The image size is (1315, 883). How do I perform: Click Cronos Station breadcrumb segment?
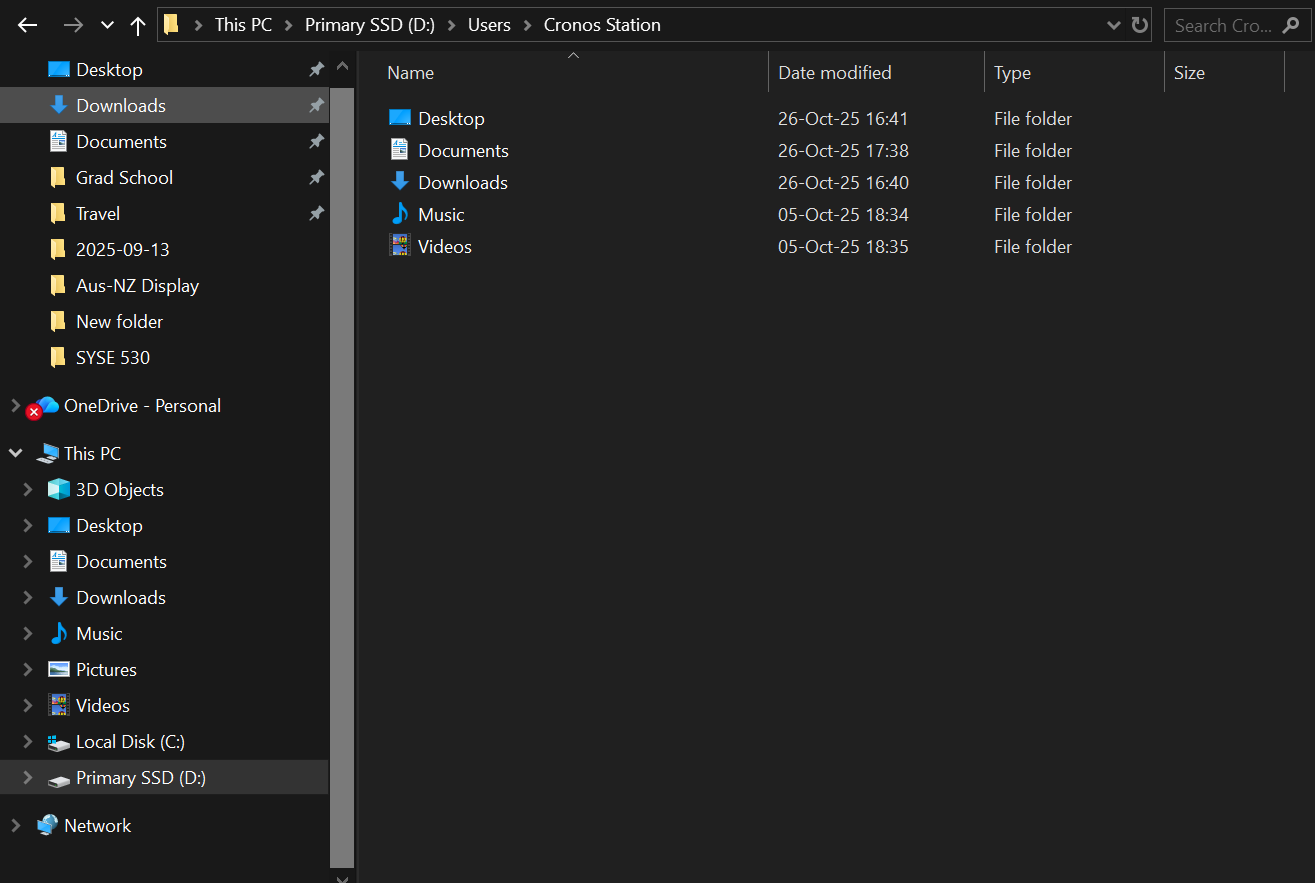[602, 25]
